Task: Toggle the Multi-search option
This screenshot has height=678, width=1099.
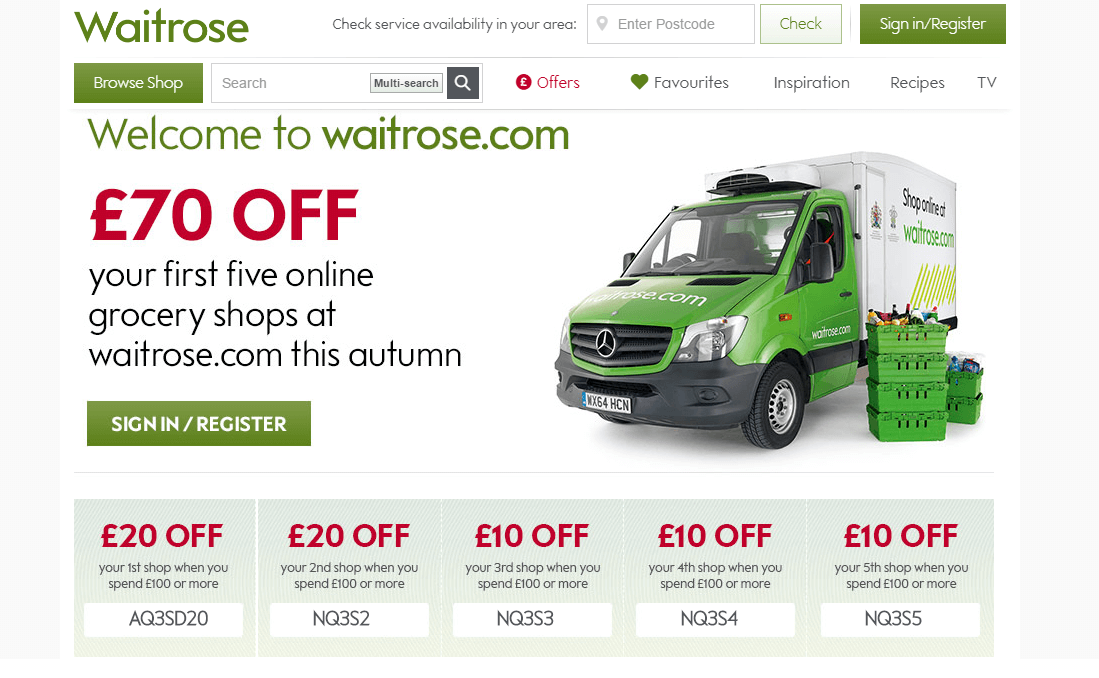Action: tap(407, 83)
